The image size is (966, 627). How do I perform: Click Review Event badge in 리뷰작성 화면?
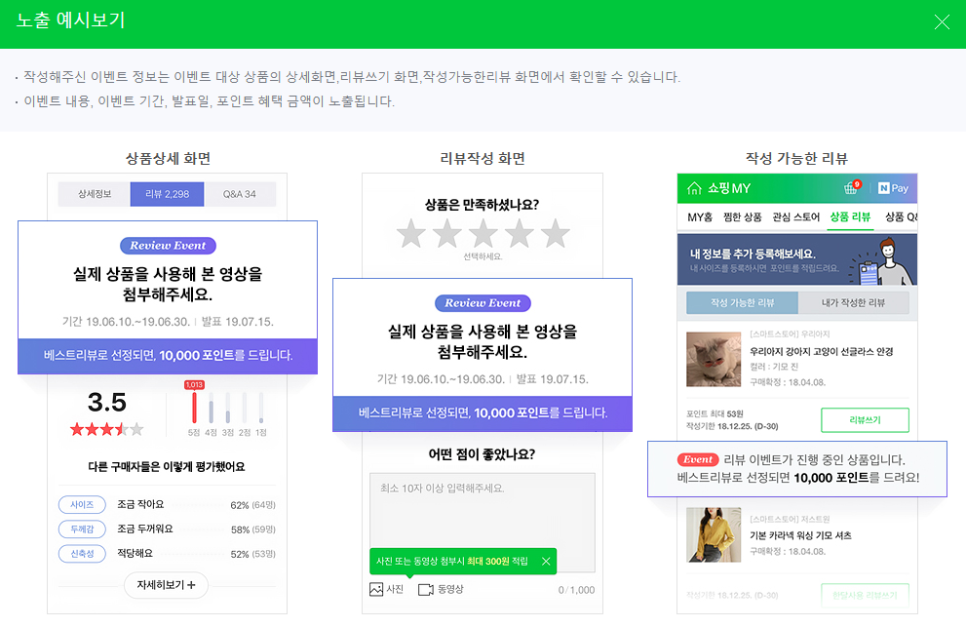tap(482, 303)
